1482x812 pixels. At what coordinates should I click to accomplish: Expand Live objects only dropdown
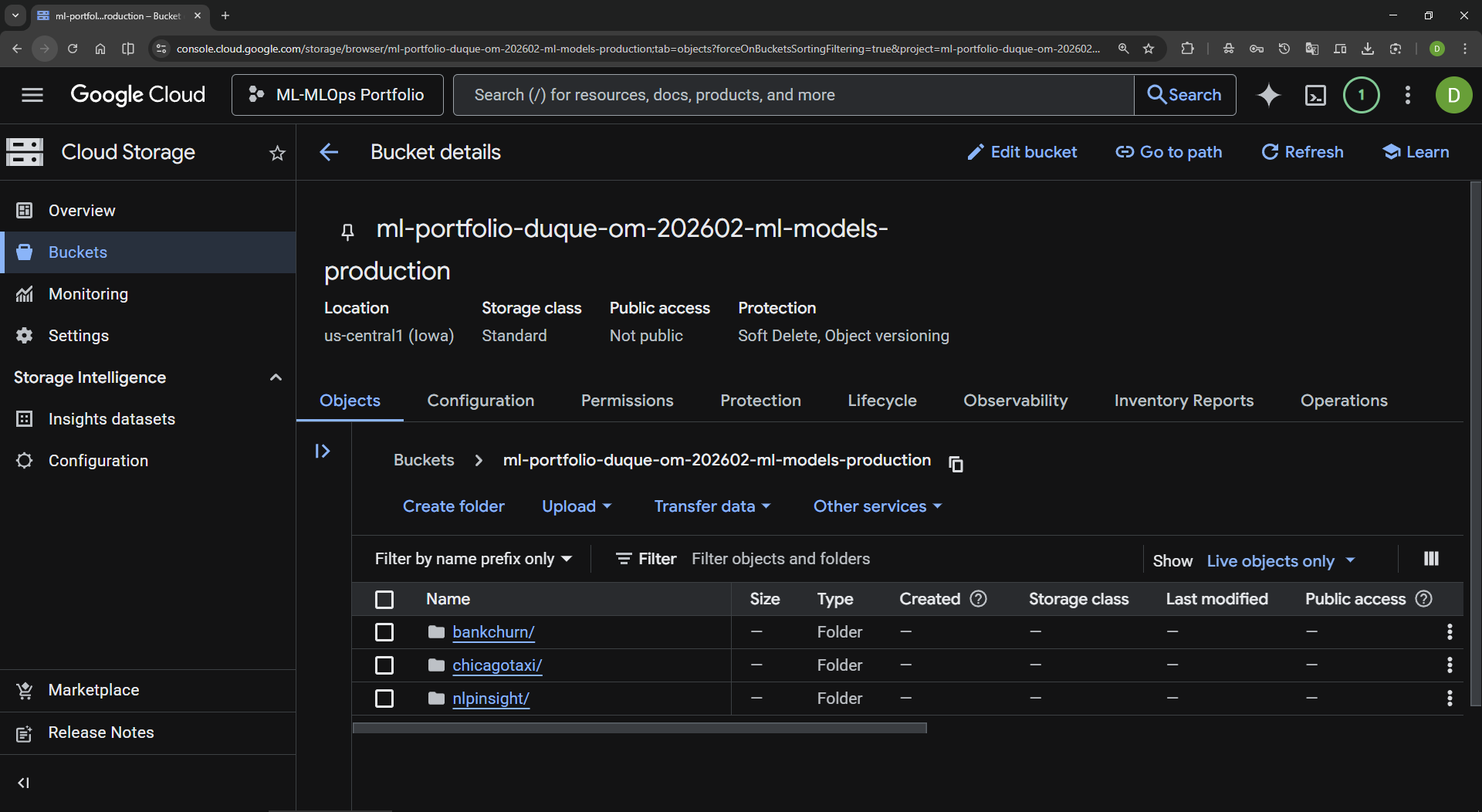[1281, 561]
